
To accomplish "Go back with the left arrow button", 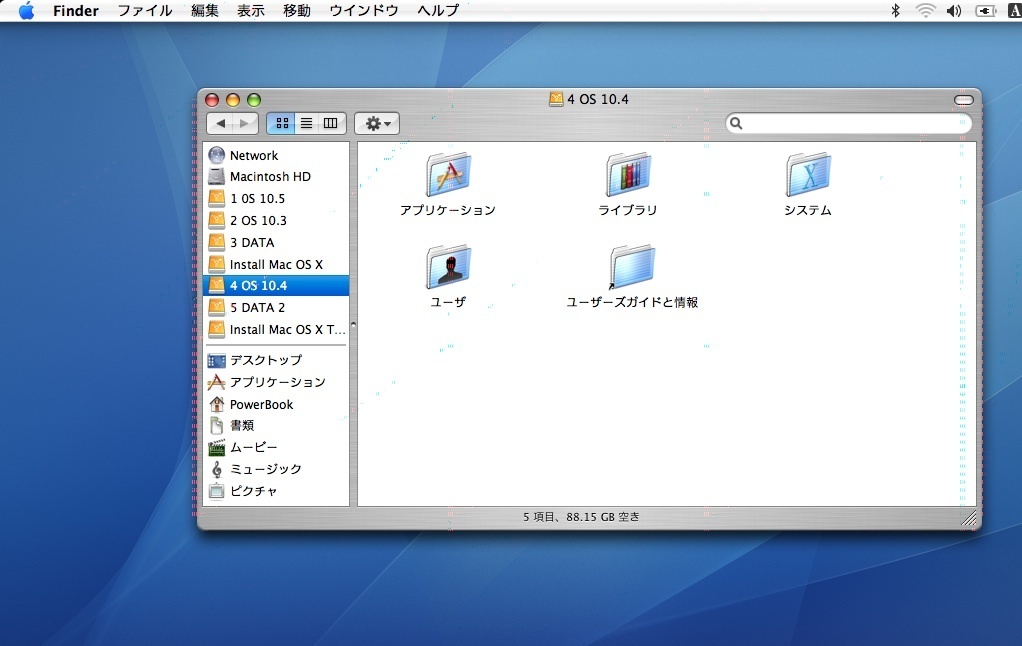I will pos(220,123).
